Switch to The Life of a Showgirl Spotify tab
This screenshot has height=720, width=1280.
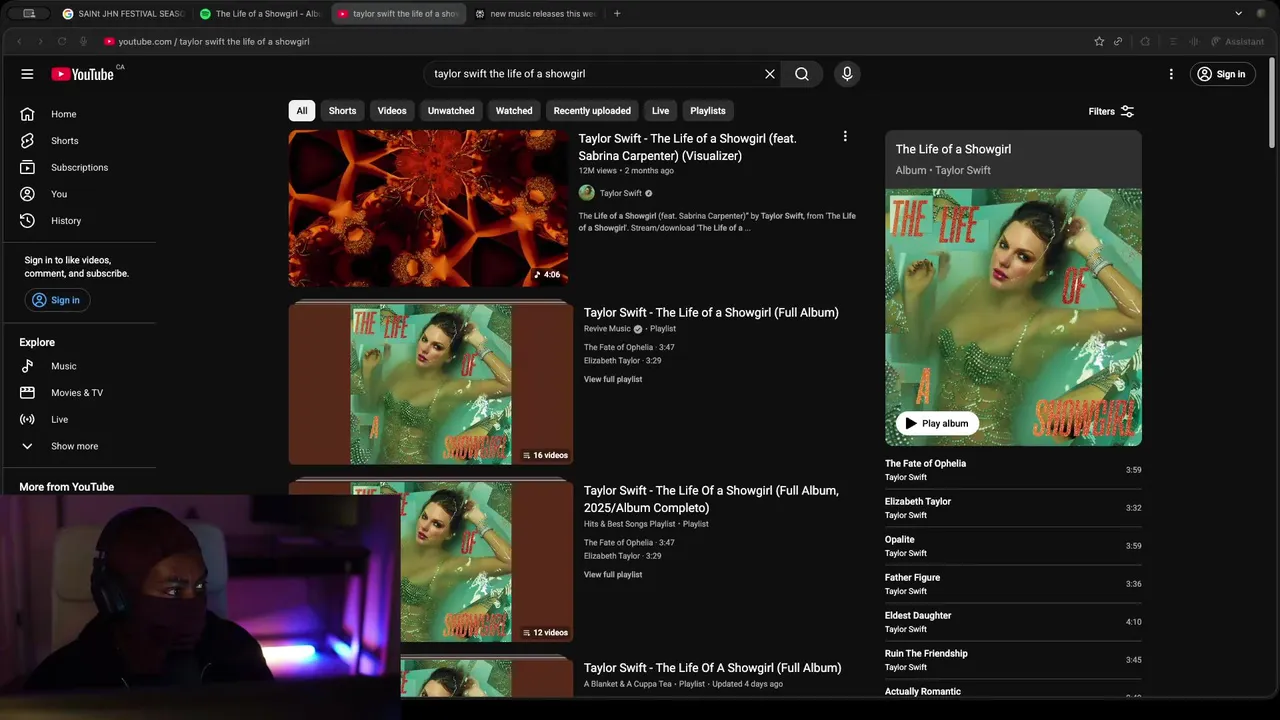click(260, 14)
